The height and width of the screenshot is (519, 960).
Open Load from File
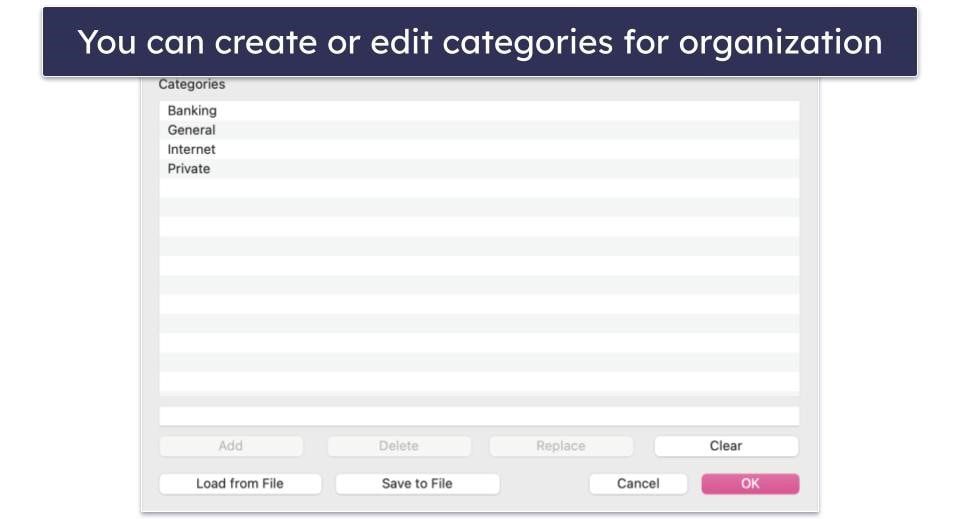click(x=240, y=484)
